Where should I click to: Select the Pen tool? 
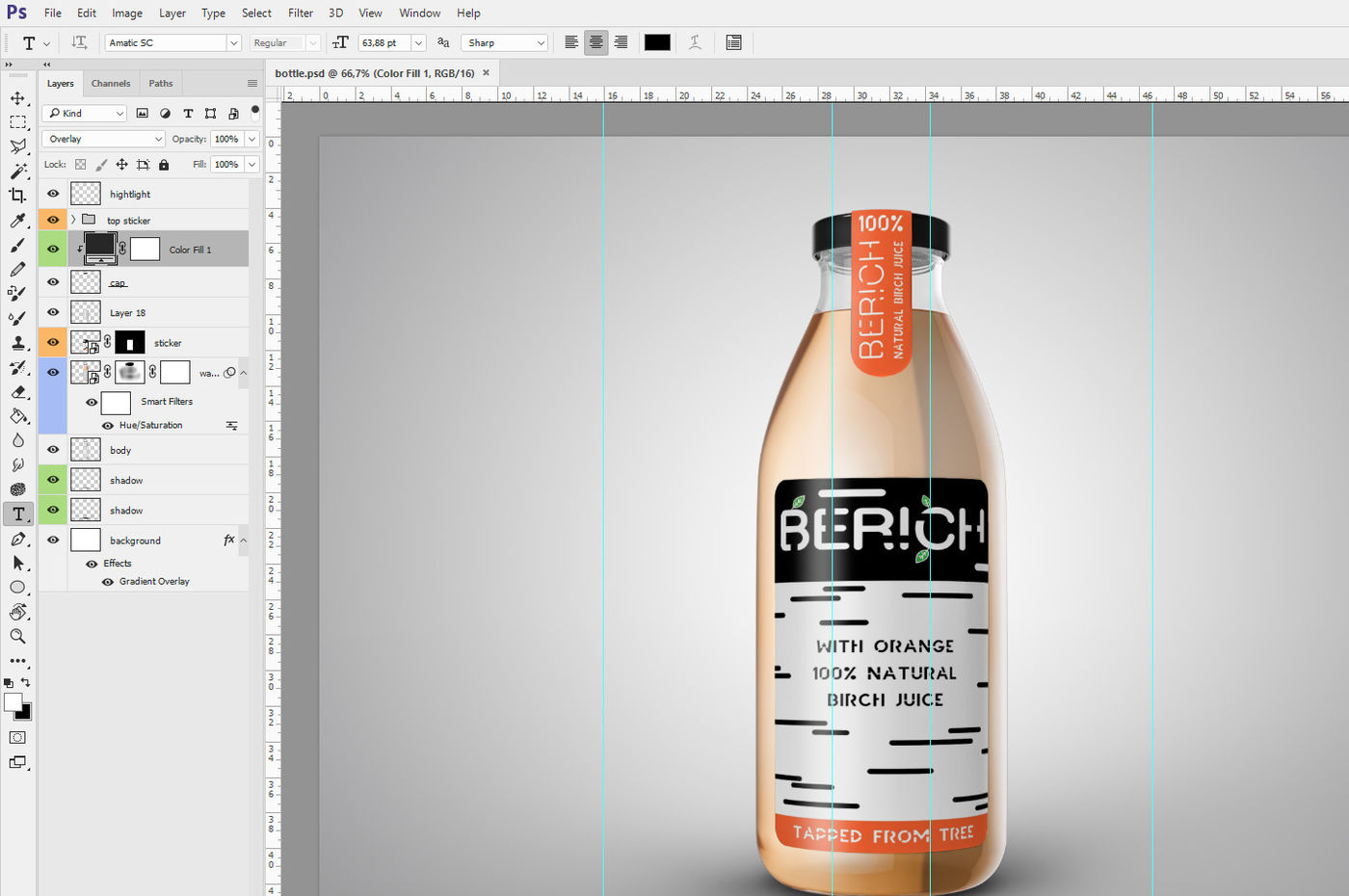click(x=17, y=540)
